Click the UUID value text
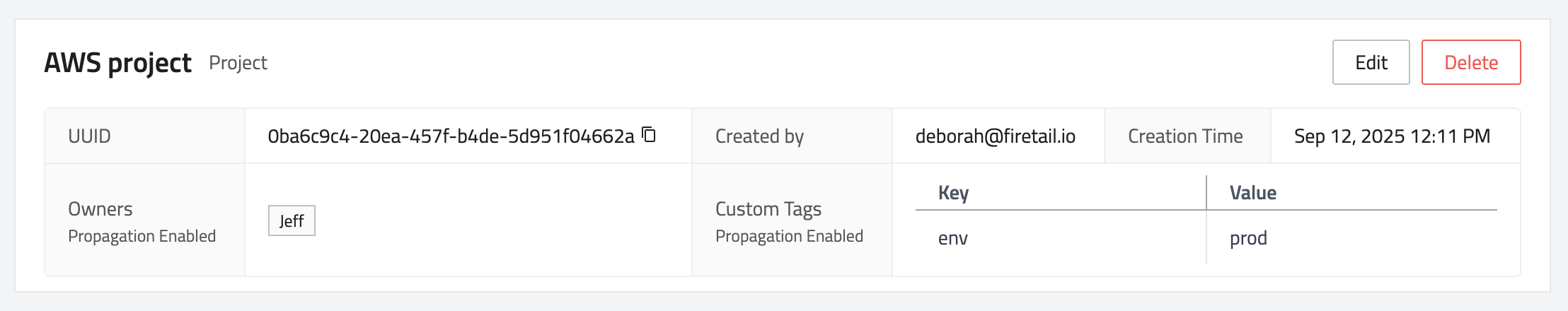The height and width of the screenshot is (311, 1568). tap(451, 136)
